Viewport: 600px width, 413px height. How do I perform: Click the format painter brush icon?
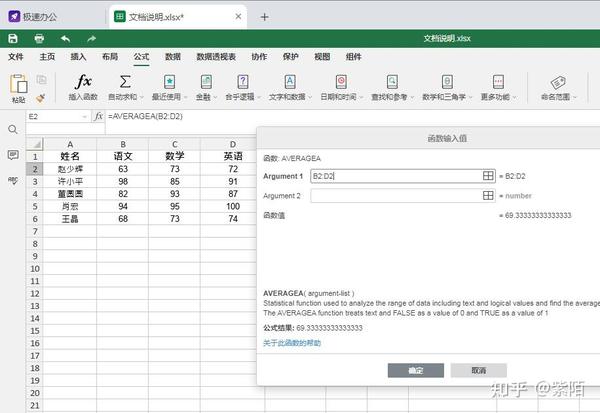coord(41,98)
